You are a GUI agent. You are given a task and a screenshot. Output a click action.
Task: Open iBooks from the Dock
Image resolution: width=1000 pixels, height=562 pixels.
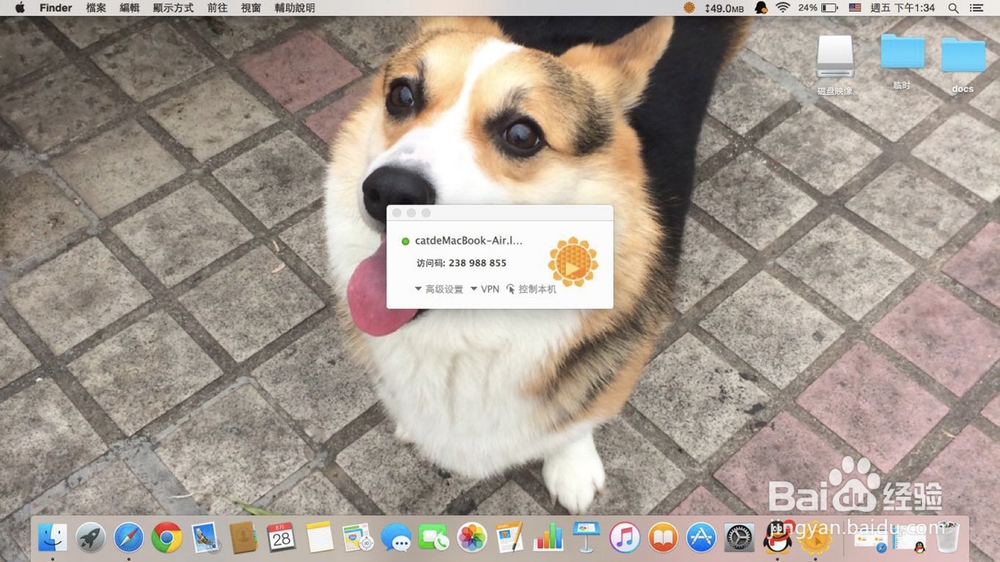pyautogui.click(x=663, y=537)
